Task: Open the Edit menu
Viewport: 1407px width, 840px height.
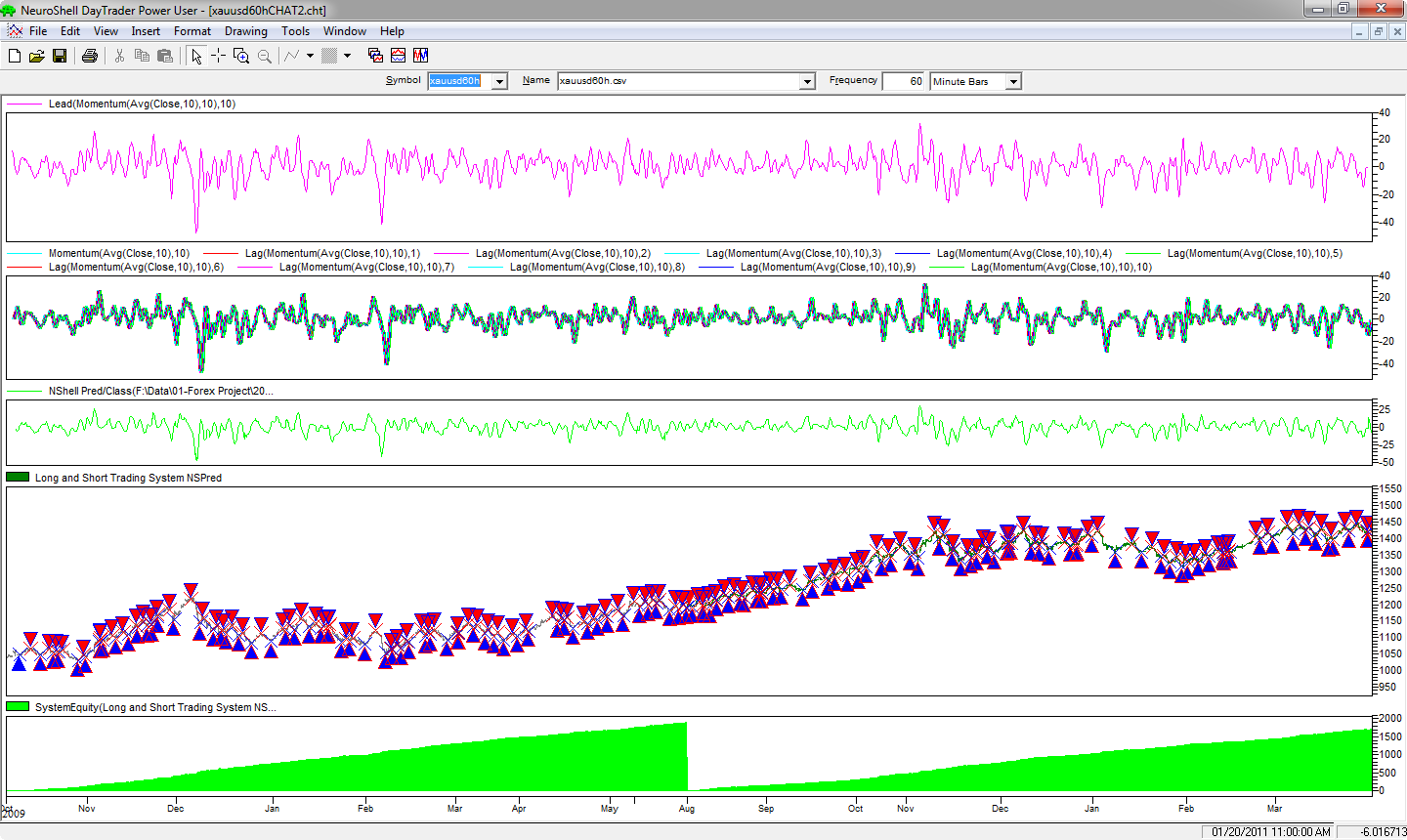Action: (70, 31)
